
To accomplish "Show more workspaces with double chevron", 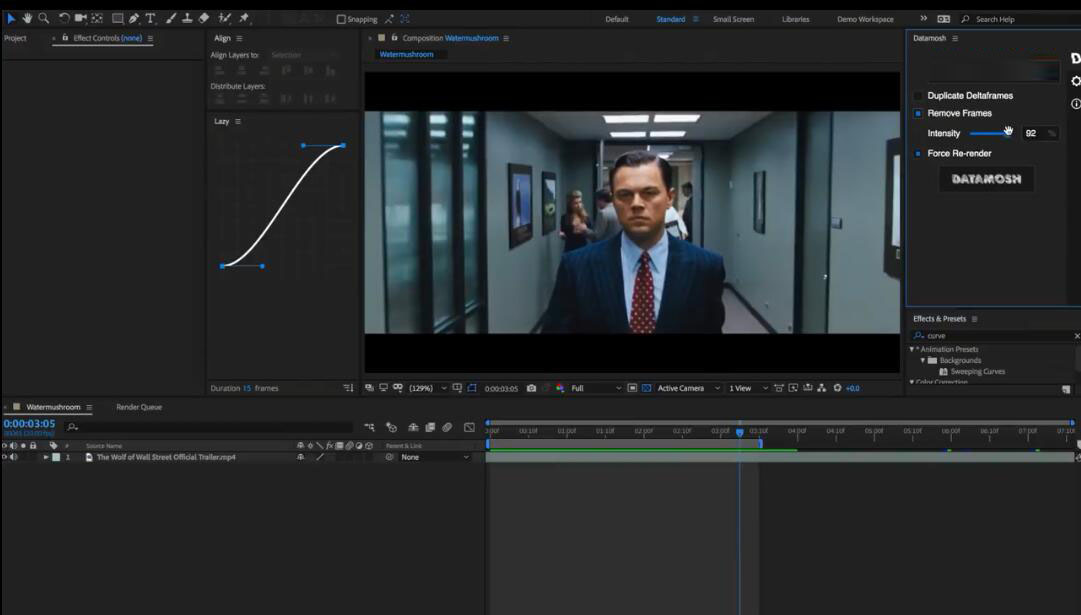I will [x=924, y=19].
